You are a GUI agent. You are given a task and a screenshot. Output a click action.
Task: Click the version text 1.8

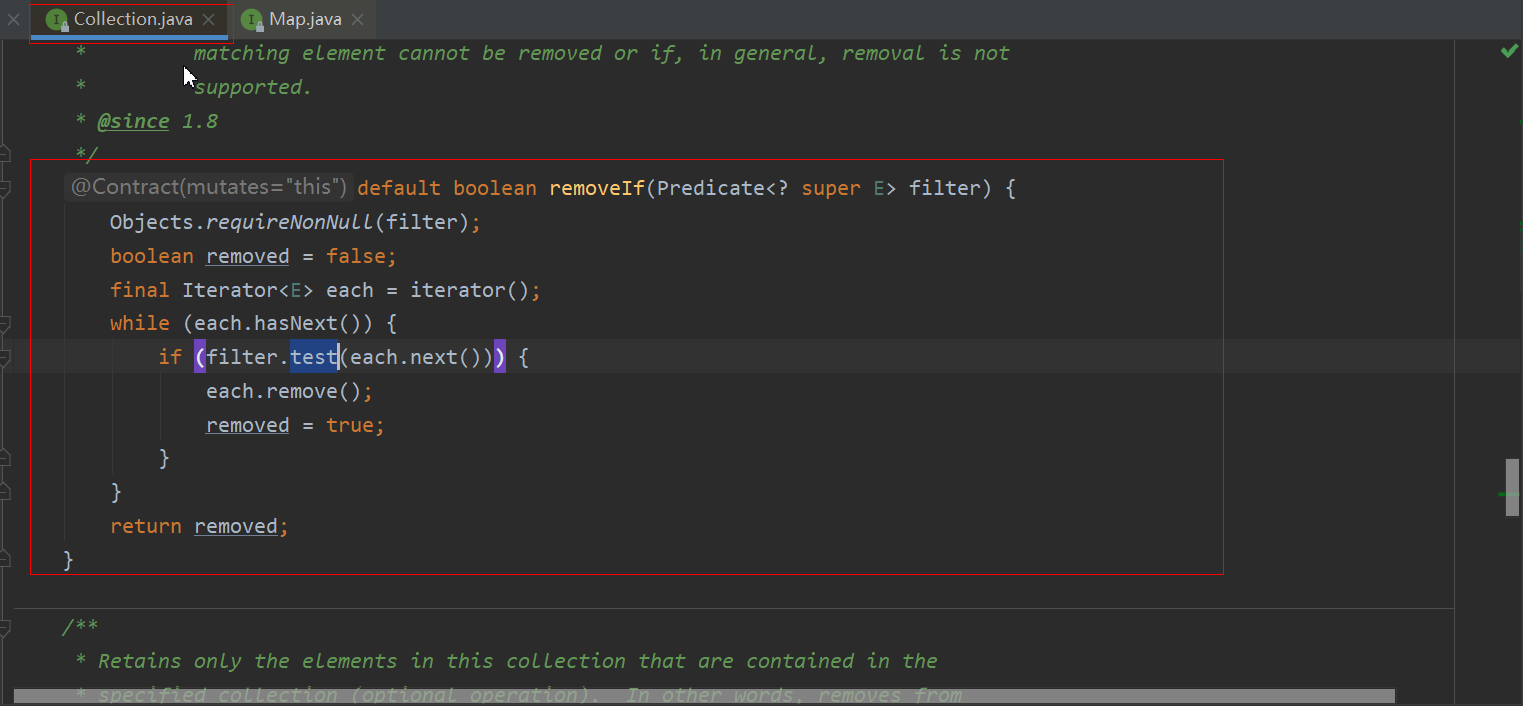200,121
